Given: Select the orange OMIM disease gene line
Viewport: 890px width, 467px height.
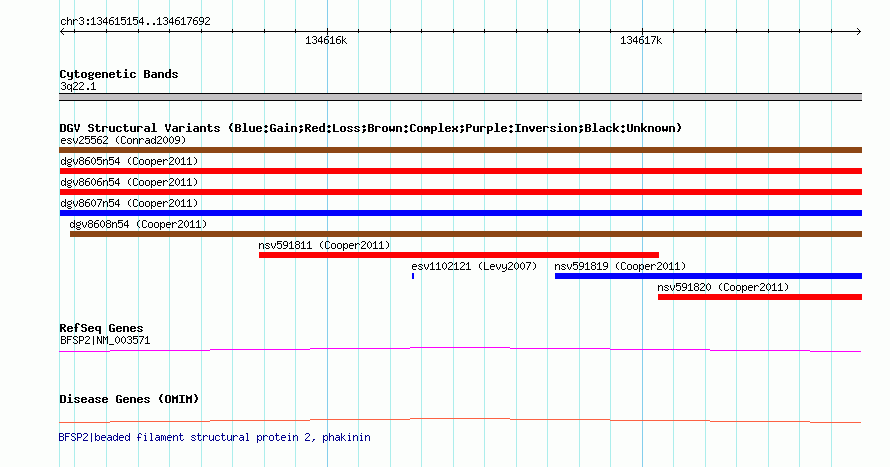Looking at the screenshot, I should (460, 420).
